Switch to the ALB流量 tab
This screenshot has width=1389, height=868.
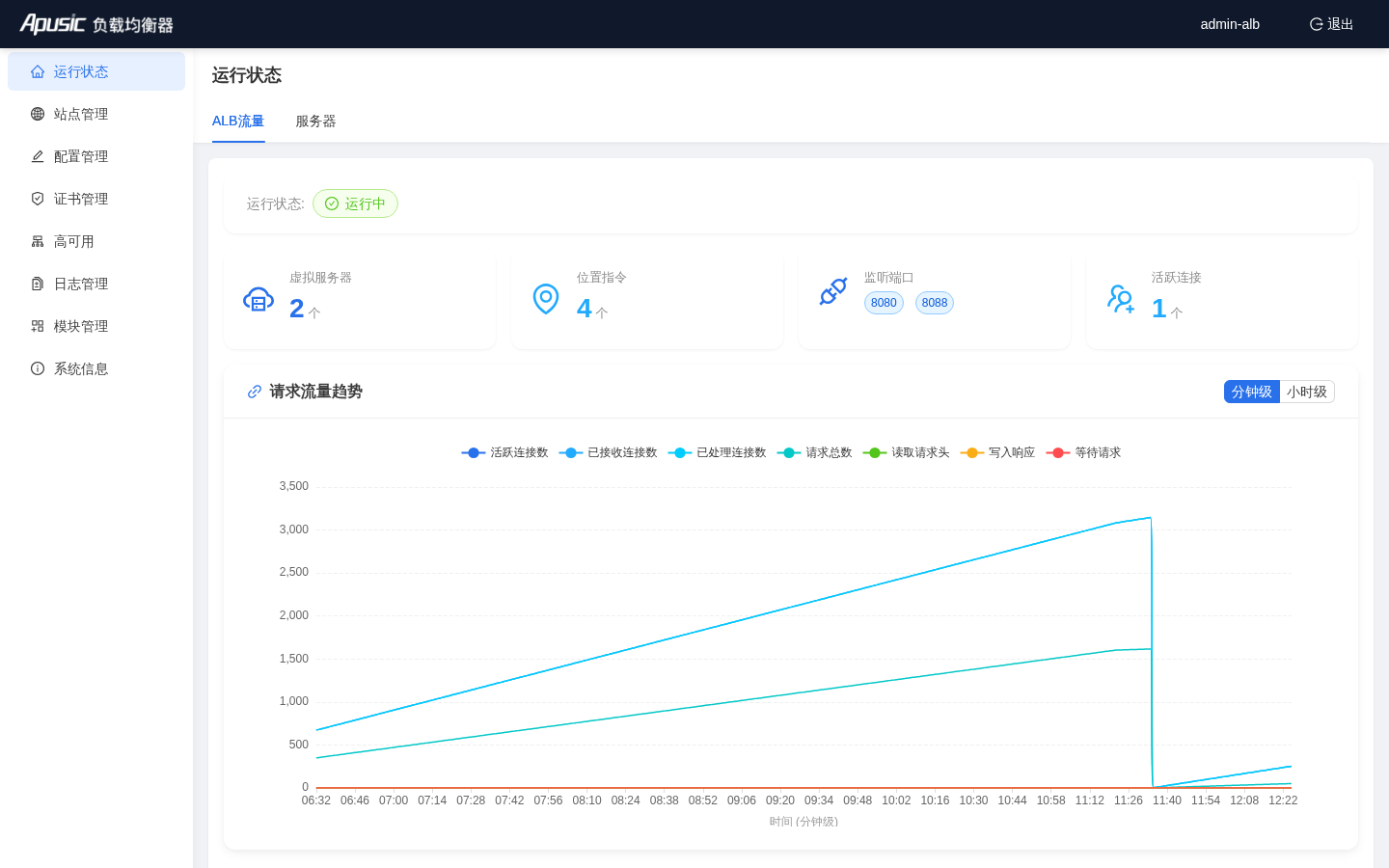238,122
